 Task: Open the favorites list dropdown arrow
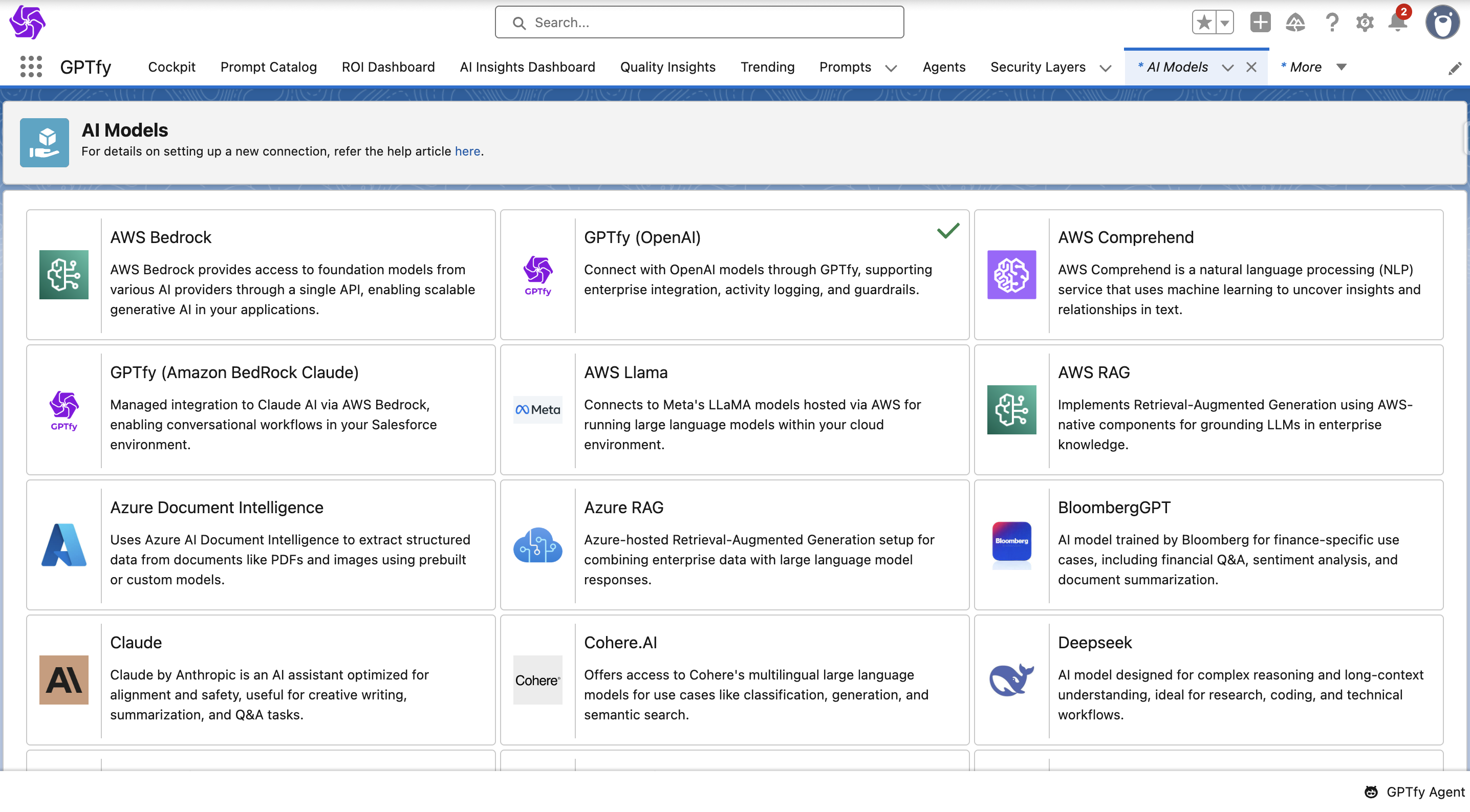pyautogui.click(x=1225, y=23)
